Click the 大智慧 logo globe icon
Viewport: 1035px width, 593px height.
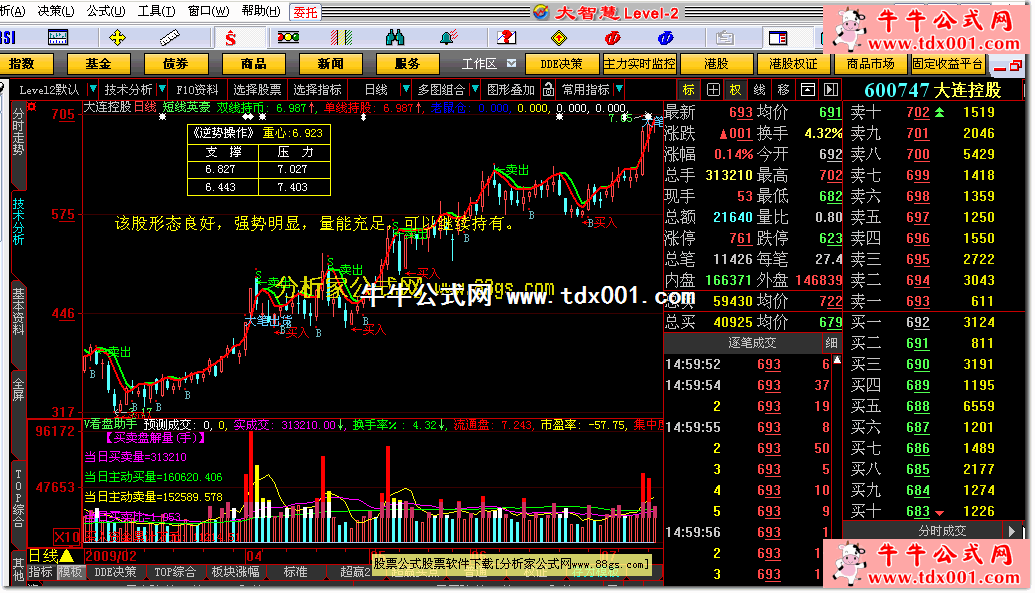pos(541,12)
